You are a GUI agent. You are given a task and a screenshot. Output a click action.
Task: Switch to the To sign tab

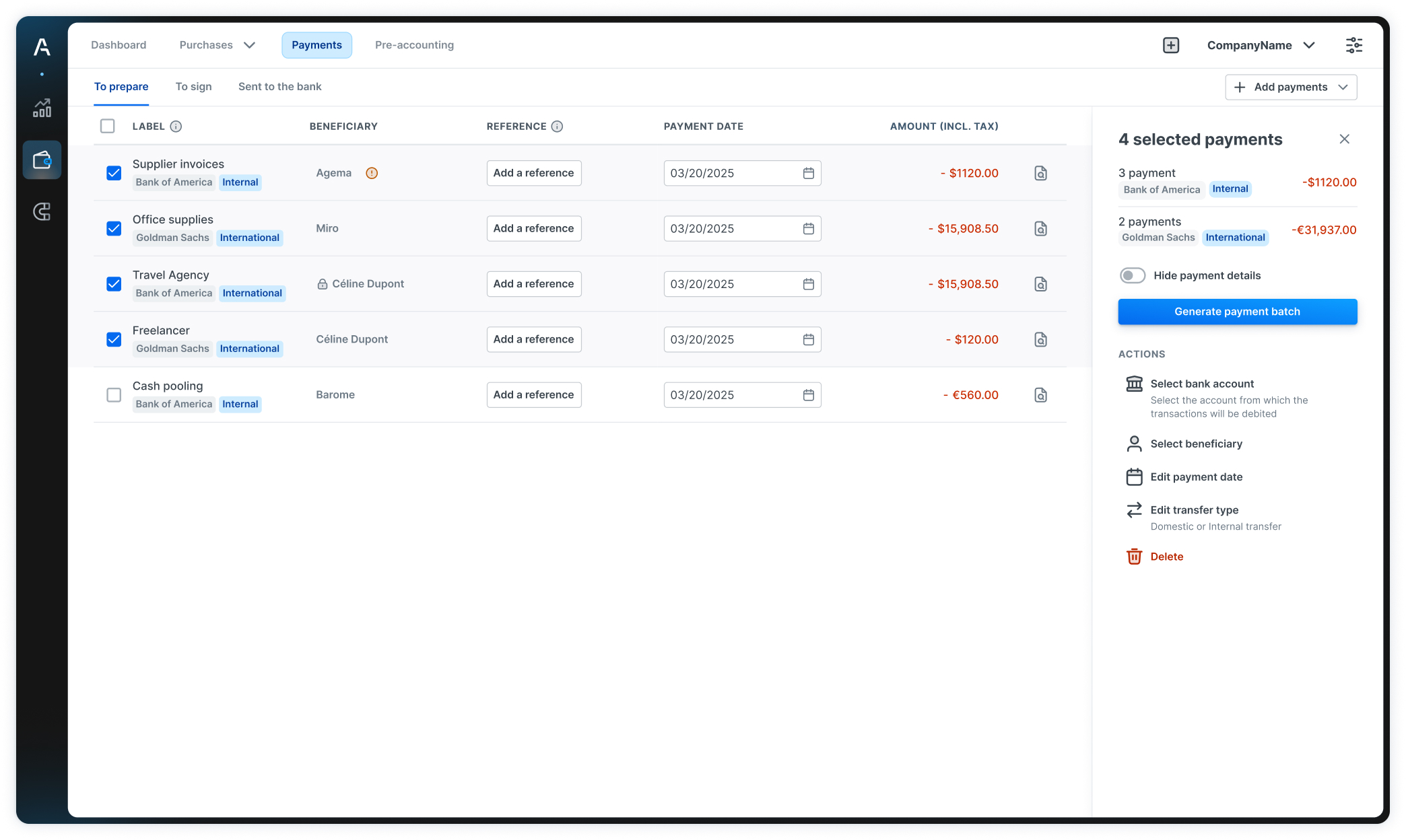(193, 86)
